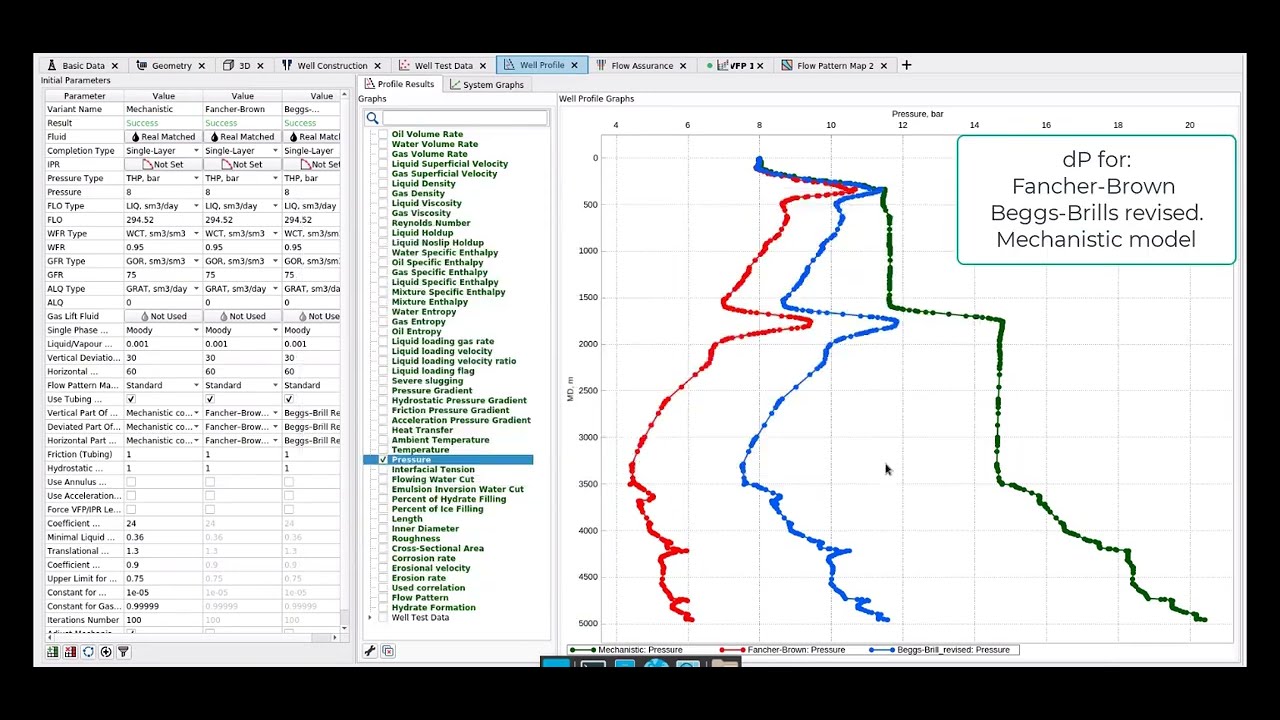1280x720 pixels.
Task: Switch to the System Graphs tab
Action: (487, 85)
